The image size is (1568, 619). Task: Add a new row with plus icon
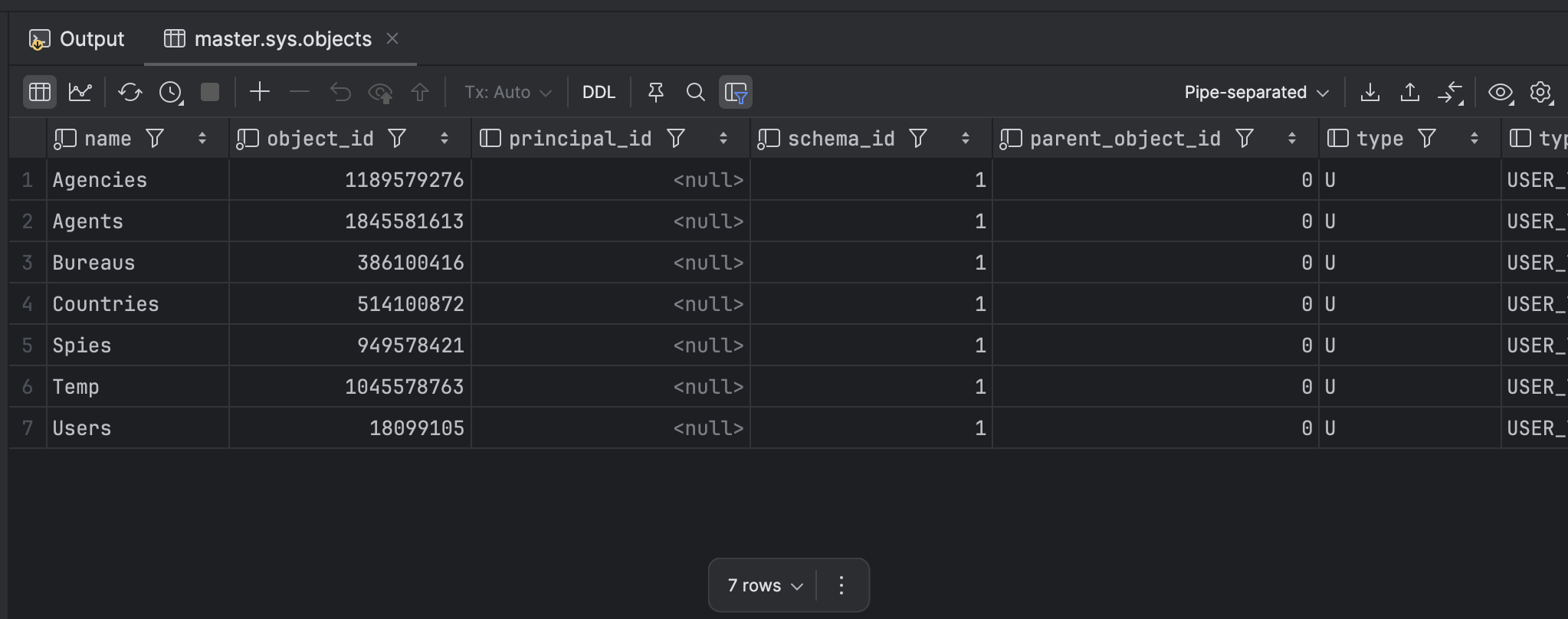(260, 93)
